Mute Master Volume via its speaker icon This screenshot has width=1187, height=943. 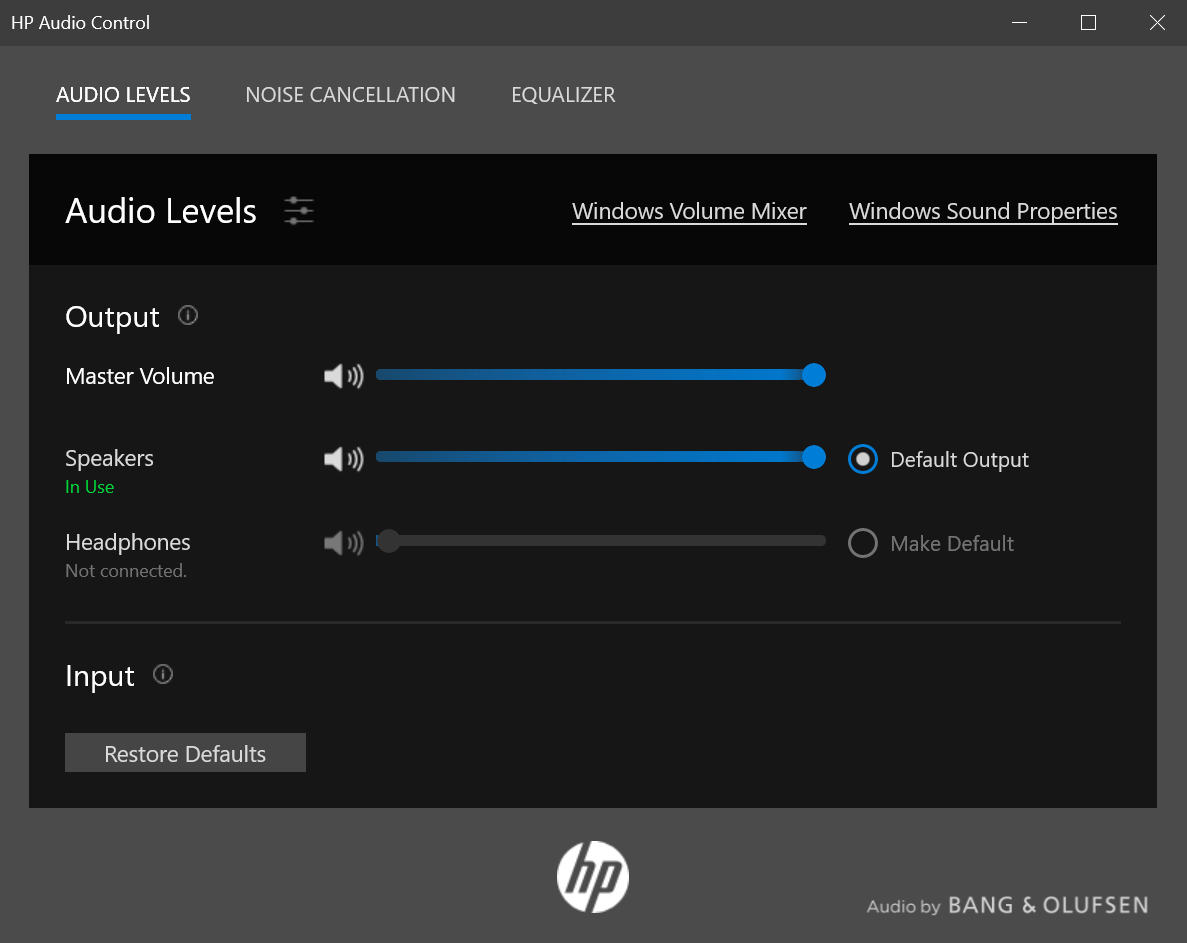pyautogui.click(x=343, y=376)
